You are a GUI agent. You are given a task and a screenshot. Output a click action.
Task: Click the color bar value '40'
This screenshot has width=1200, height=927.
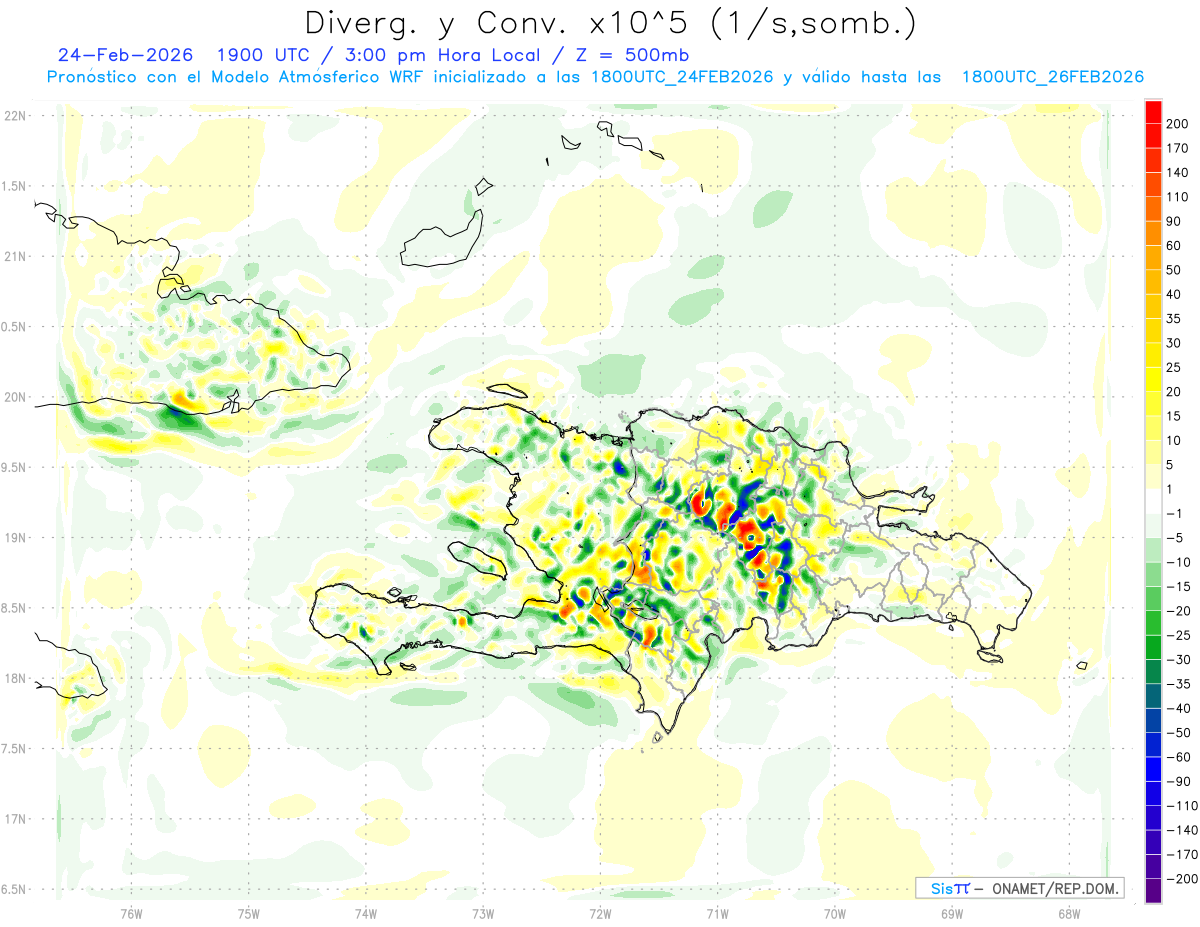(x=1175, y=295)
